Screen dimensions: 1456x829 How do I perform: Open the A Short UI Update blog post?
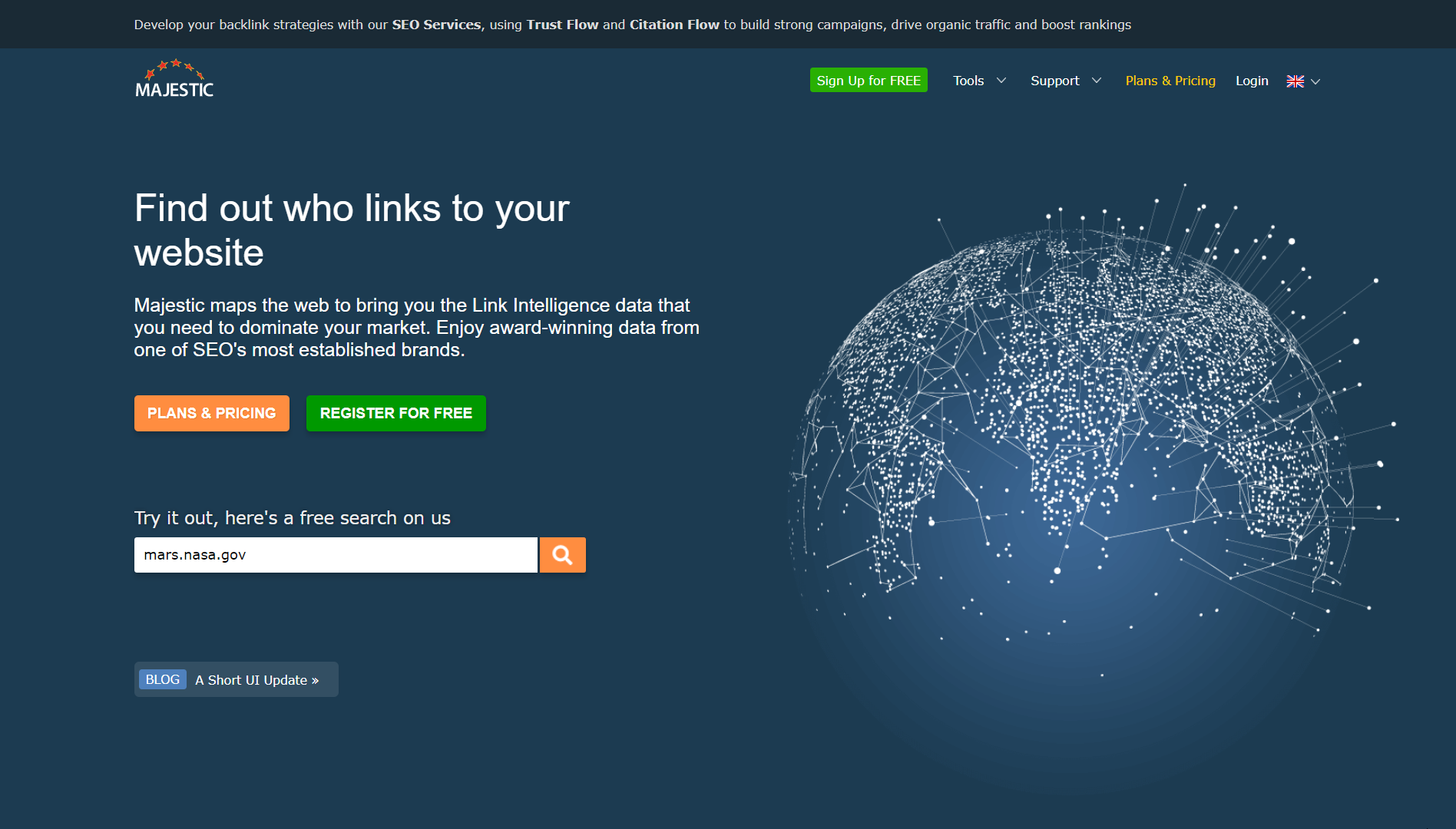click(256, 680)
